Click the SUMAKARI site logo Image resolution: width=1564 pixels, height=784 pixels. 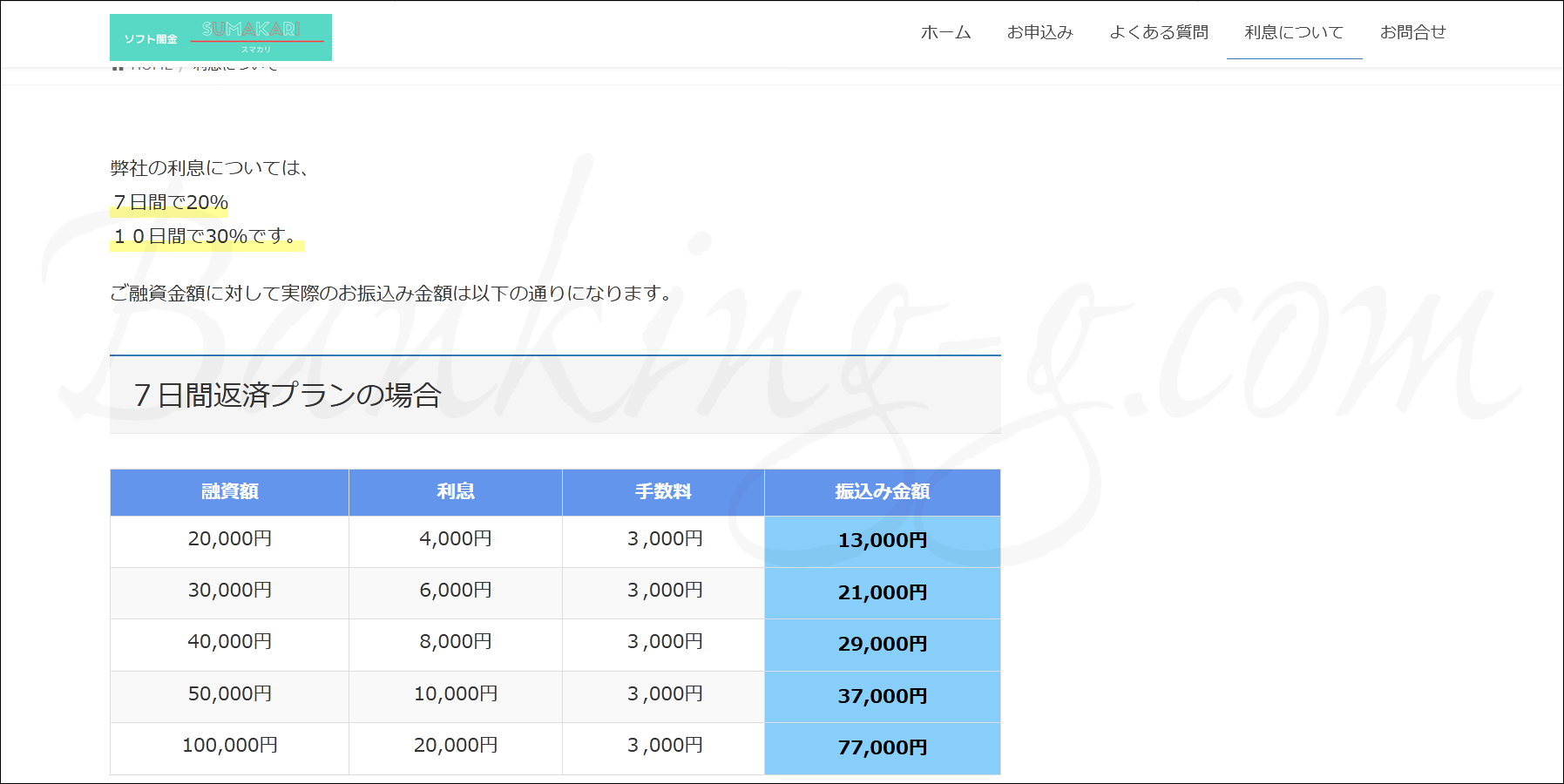[x=220, y=37]
